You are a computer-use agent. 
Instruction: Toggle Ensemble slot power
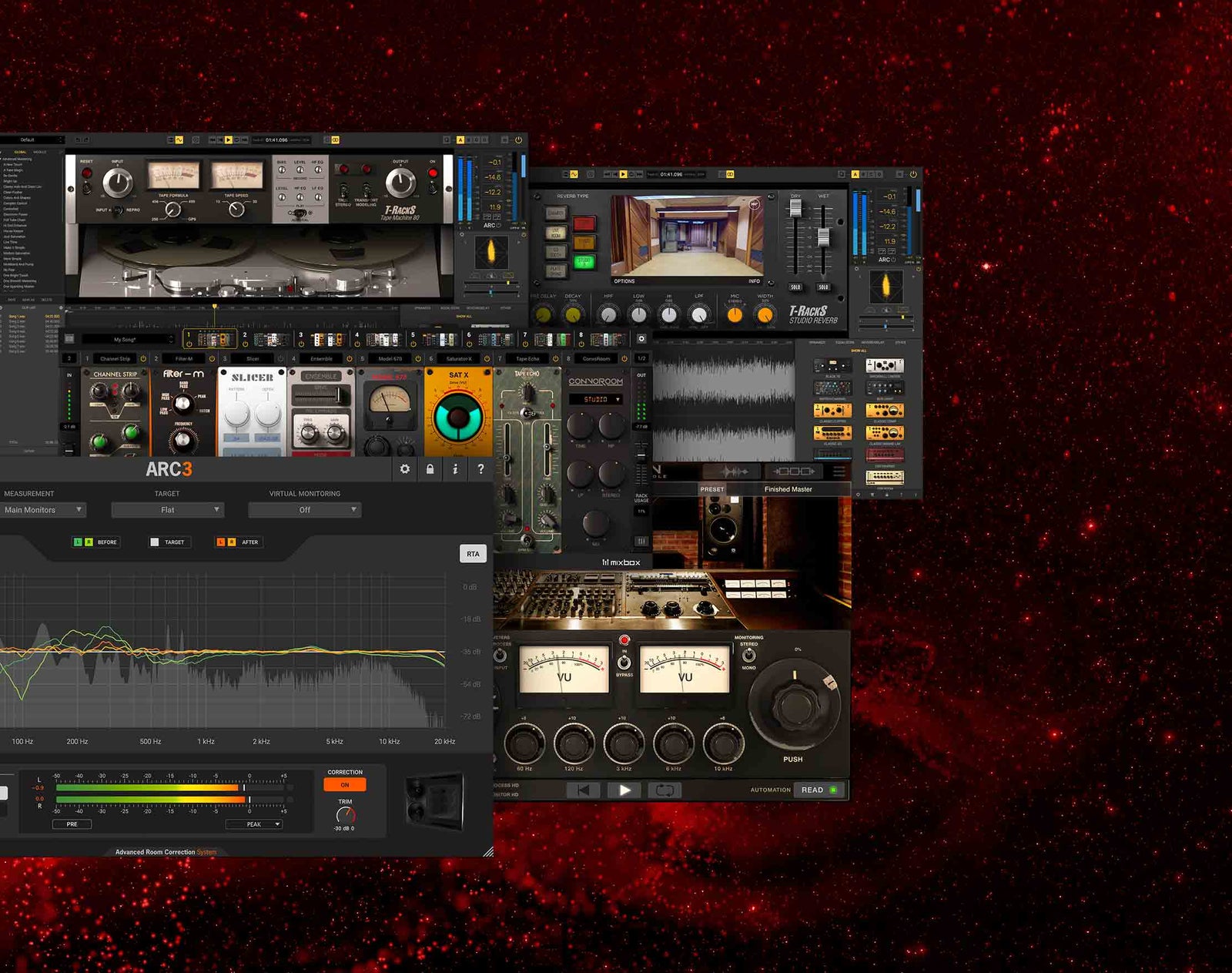(350, 358)
